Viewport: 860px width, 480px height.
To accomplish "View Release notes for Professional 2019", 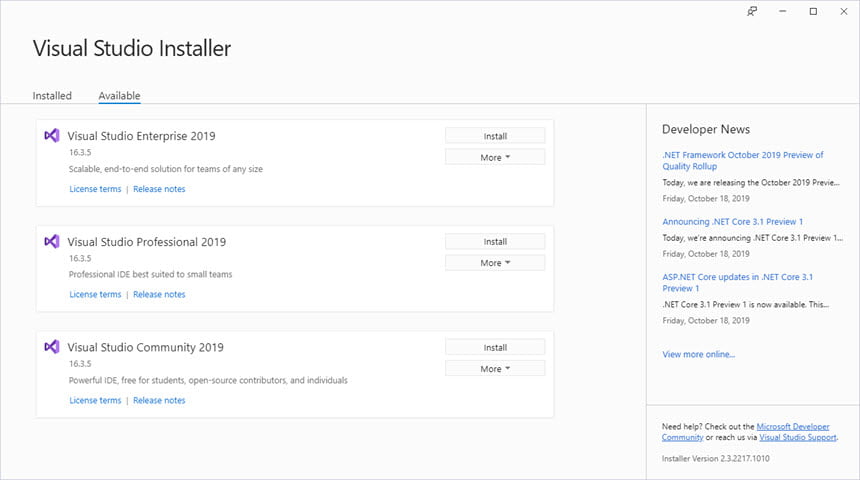I will tap(159, 294).
